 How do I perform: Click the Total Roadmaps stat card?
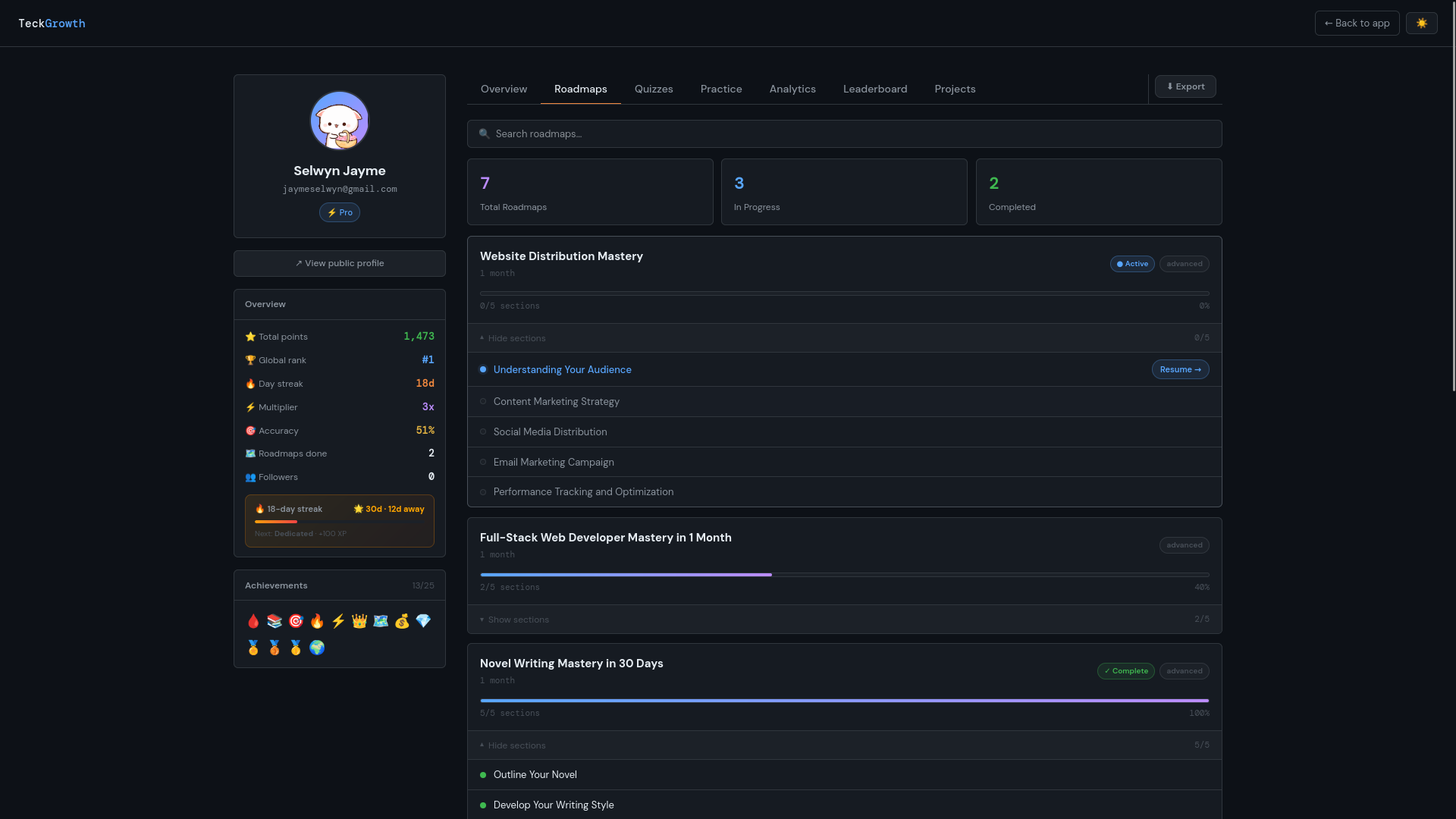pyautogui.click(x=590, y=192)
